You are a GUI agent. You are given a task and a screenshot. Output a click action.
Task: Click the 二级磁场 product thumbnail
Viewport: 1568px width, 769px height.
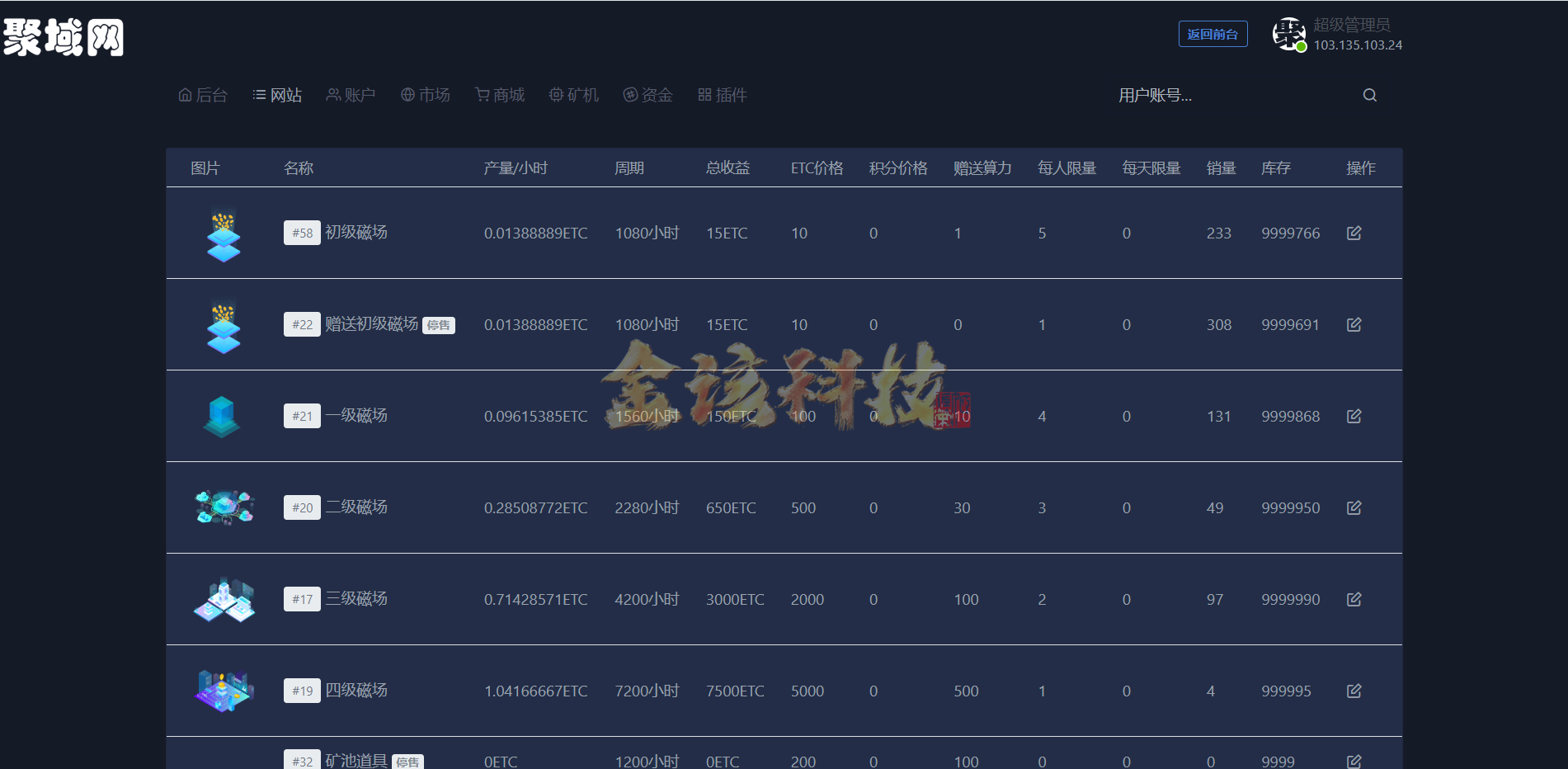(224, 507)
